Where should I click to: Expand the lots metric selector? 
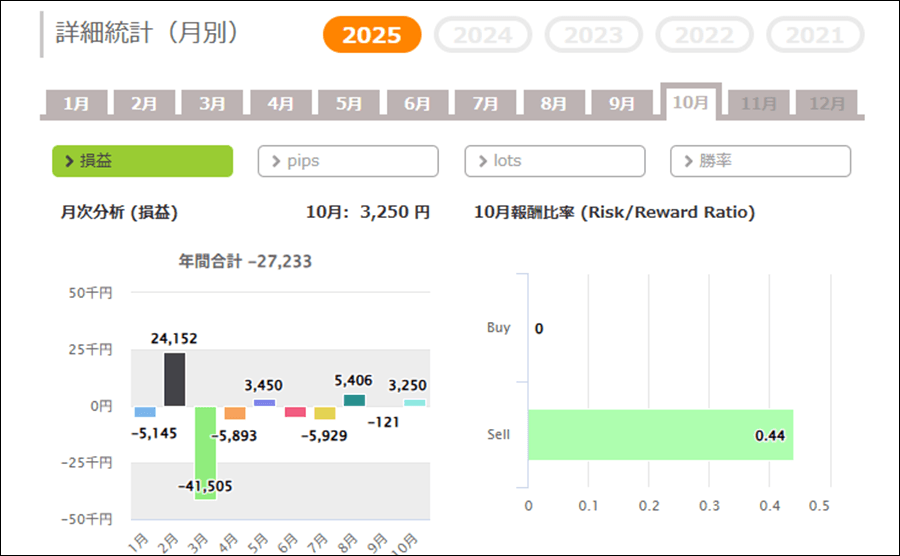coord(555,161)
